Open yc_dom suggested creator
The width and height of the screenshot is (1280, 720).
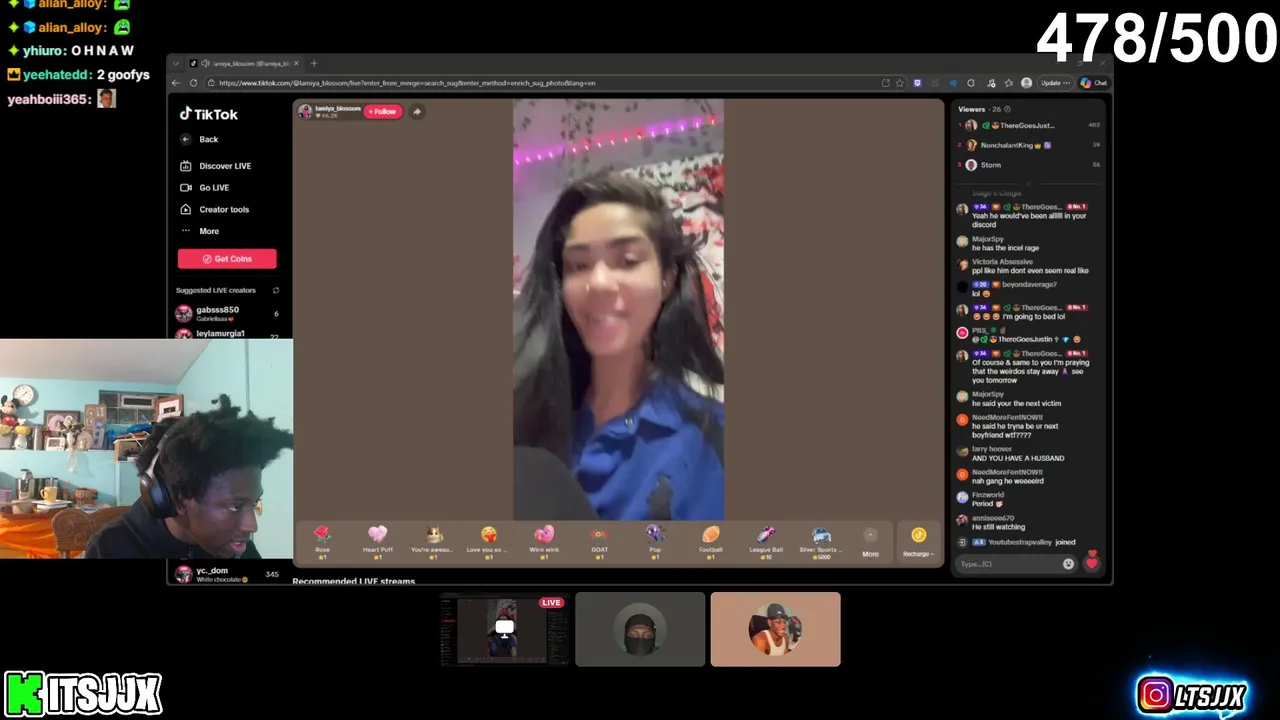point(227,574)
